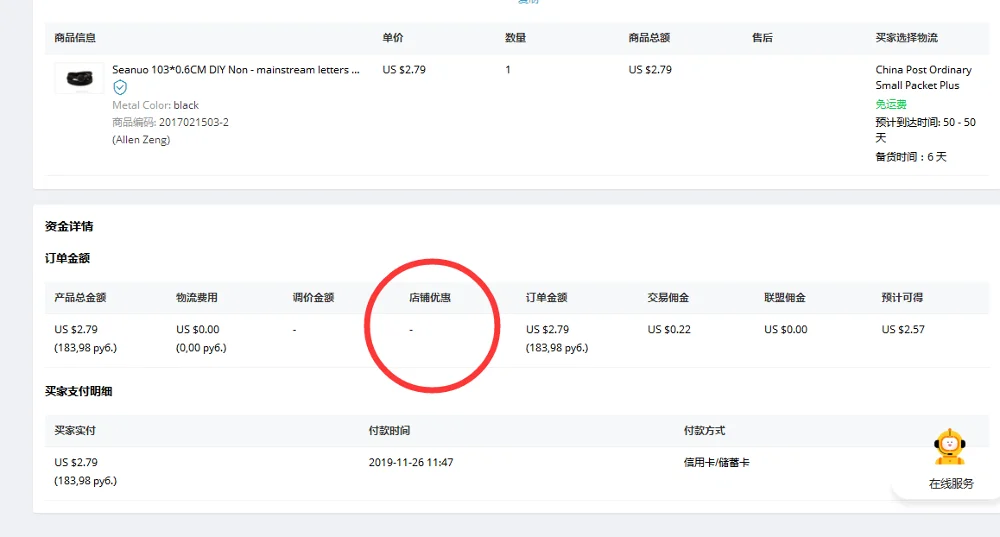The width and height of the screenshot is (1000, 537).
Task: Click the product code 2017021503-2
Action: coord(194,122)
